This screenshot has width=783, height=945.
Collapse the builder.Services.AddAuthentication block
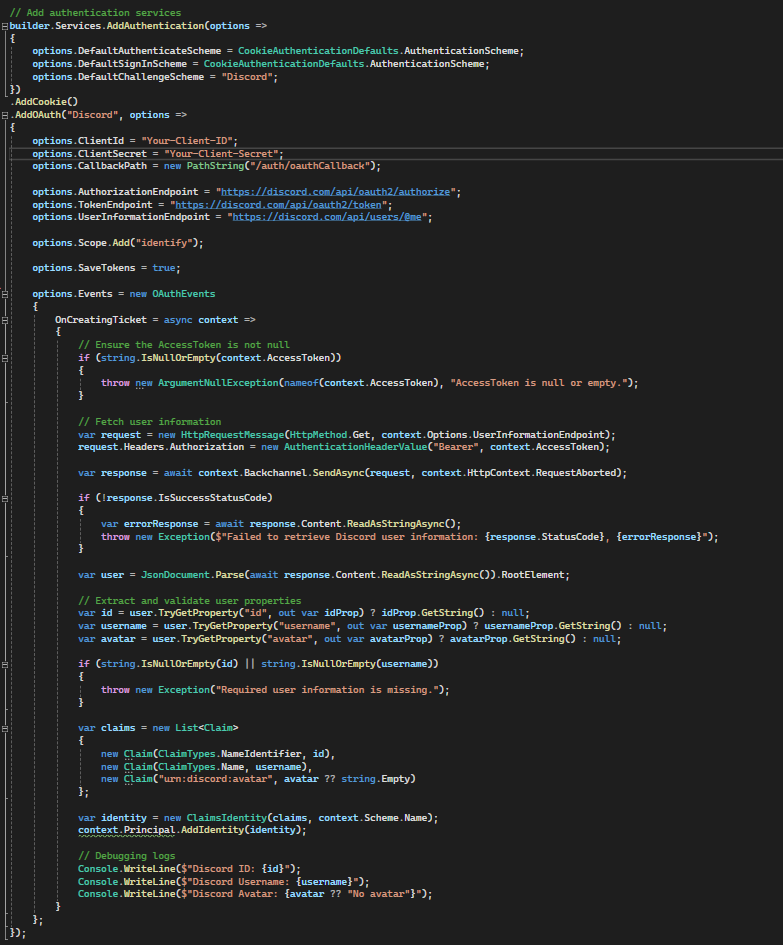tap(5, 26)
